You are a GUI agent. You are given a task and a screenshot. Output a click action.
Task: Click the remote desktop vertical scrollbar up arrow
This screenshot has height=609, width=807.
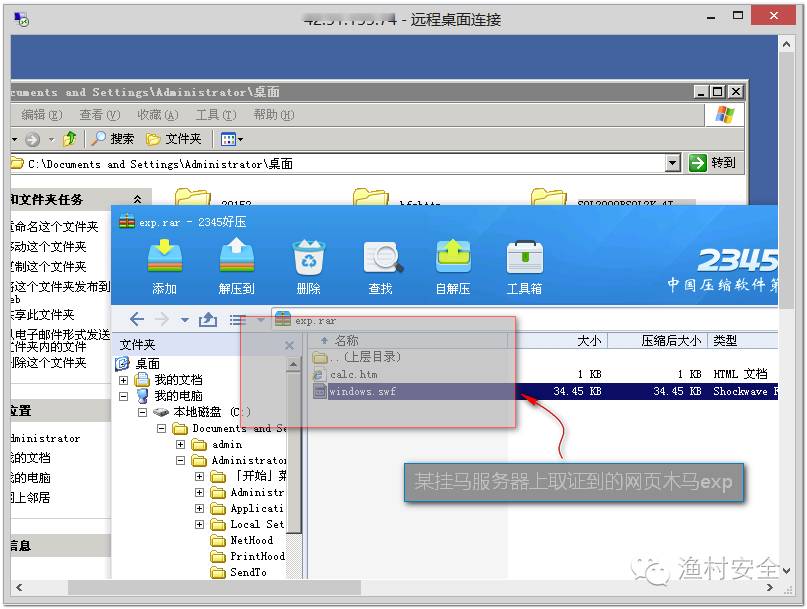pyautogui.click(x=786, y=44)
